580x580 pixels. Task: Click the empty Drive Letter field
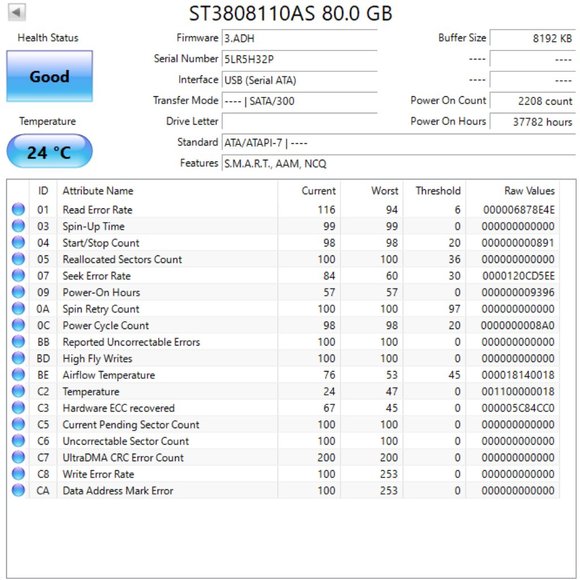click(x=299, y=121)
